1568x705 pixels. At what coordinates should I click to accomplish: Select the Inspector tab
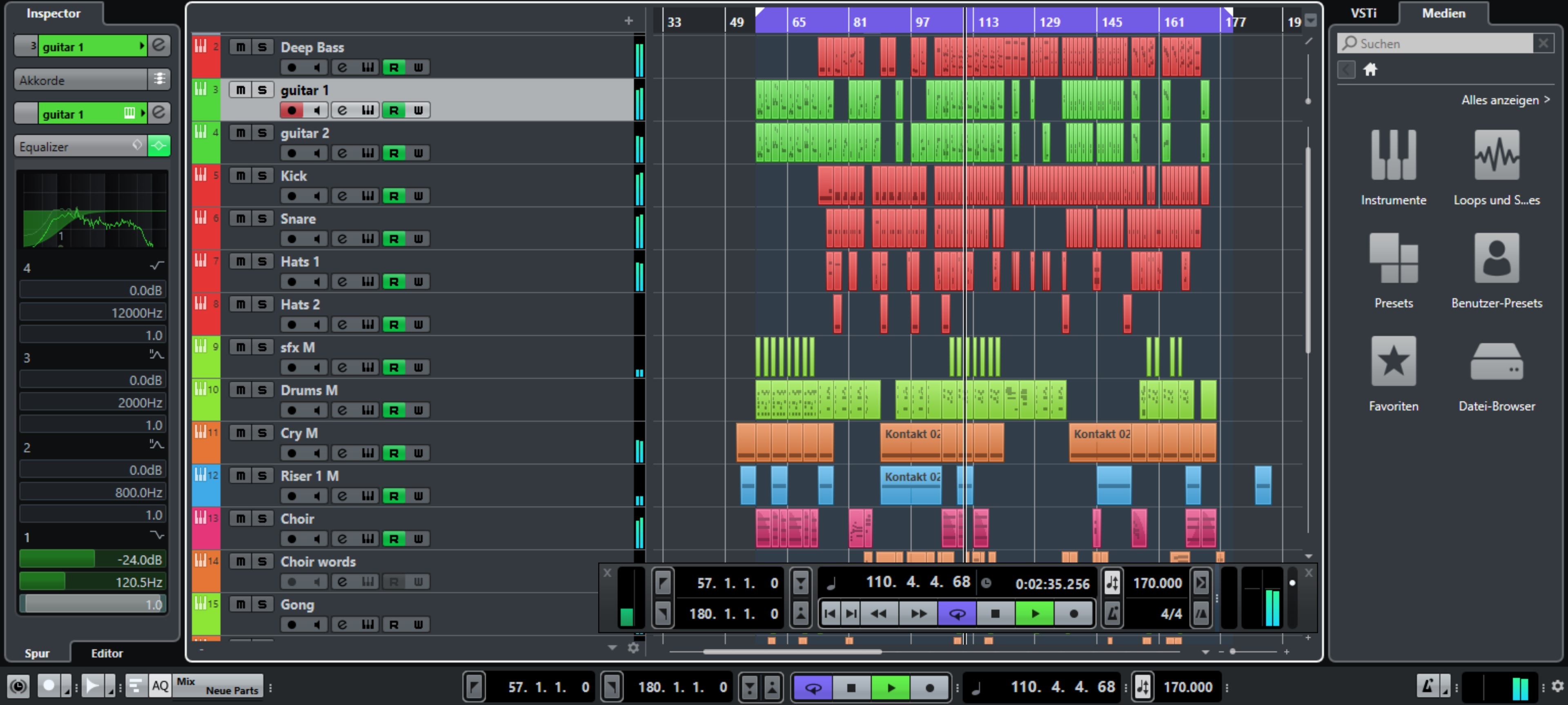click(53, 13)
